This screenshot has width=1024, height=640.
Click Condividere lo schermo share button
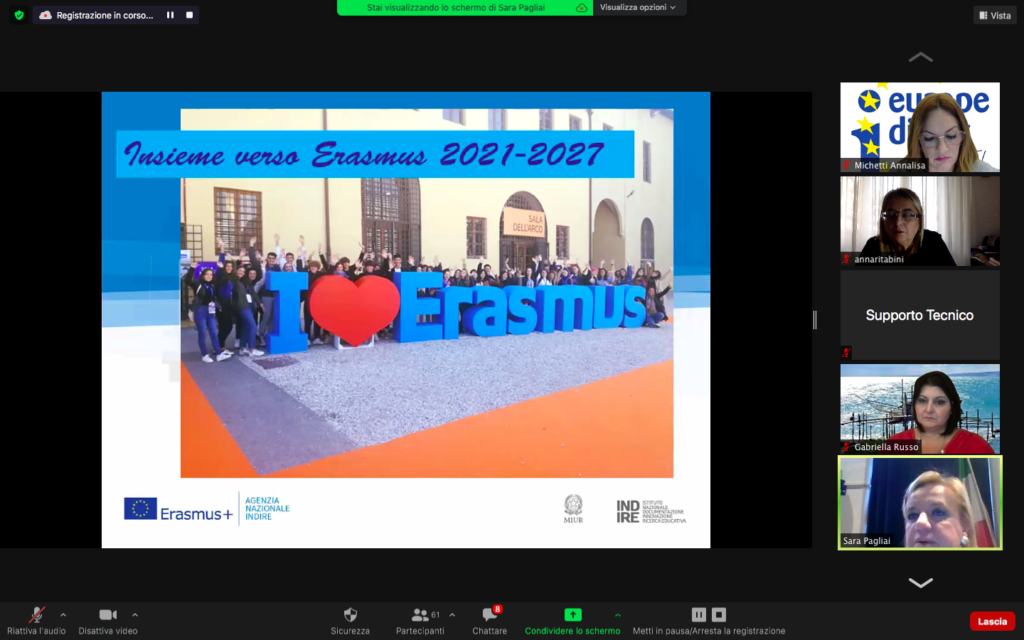[572, 620]
